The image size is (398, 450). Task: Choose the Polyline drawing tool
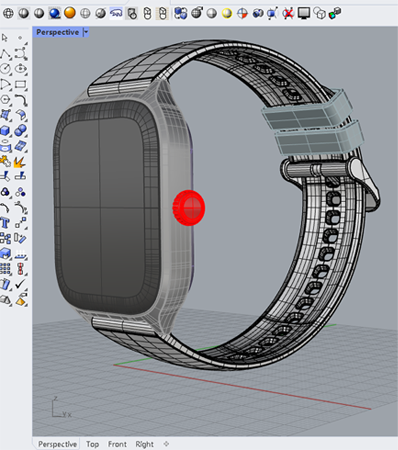[x=5, y=53]
